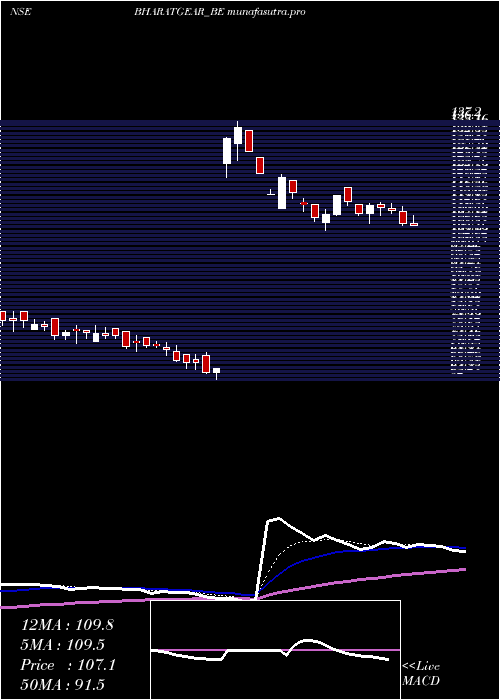Click the 5MA : 109.5 value
This screenshot has width=500, height=700.
click(x=62, y=645)
